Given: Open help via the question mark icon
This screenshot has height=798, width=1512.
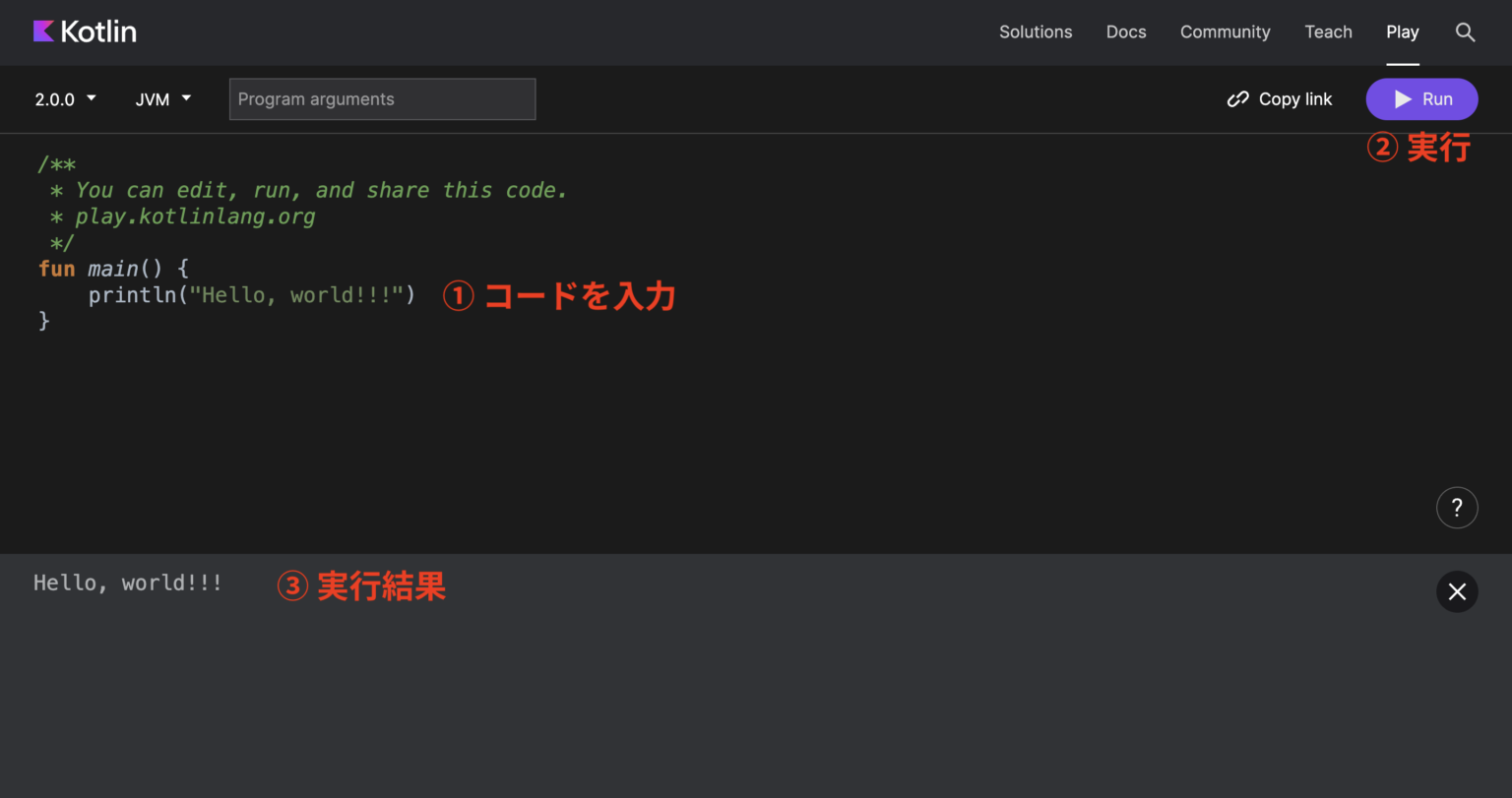Looking at the screenshot, I should [x=1457, y=507].
